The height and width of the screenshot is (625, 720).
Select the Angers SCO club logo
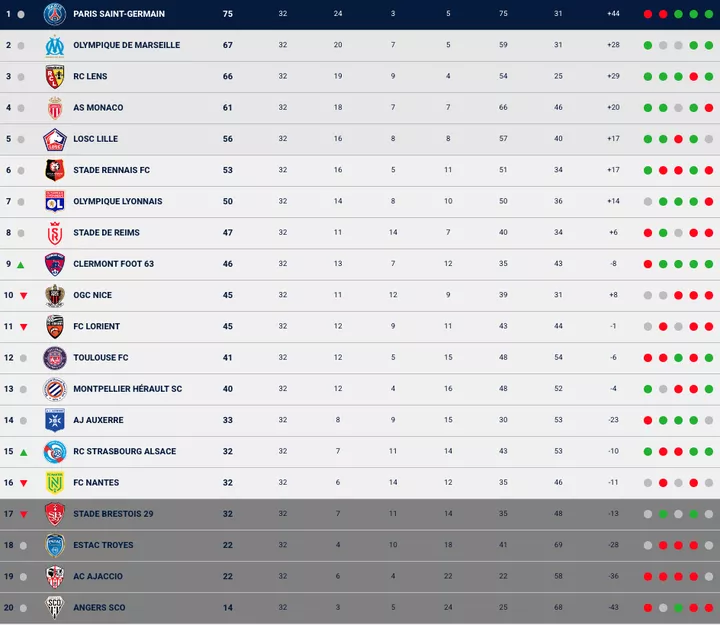coord(54,607)
